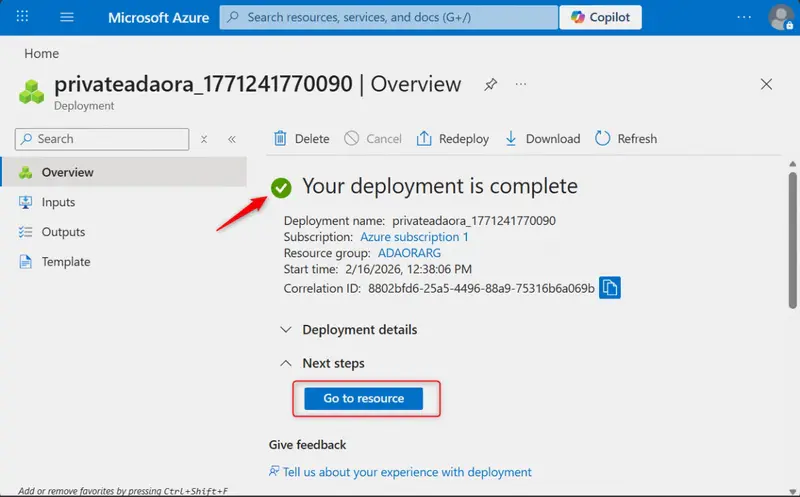The height and width of the screenshot is (497, 800).
Task: Open the top bar more options ellipsis
Action: (x=744, y=17)
